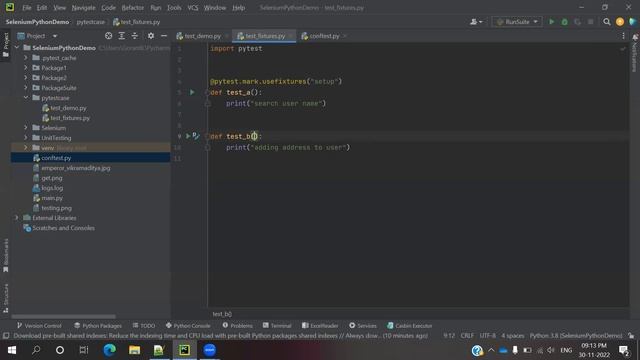Open the Project side tool button

(6, 45)
